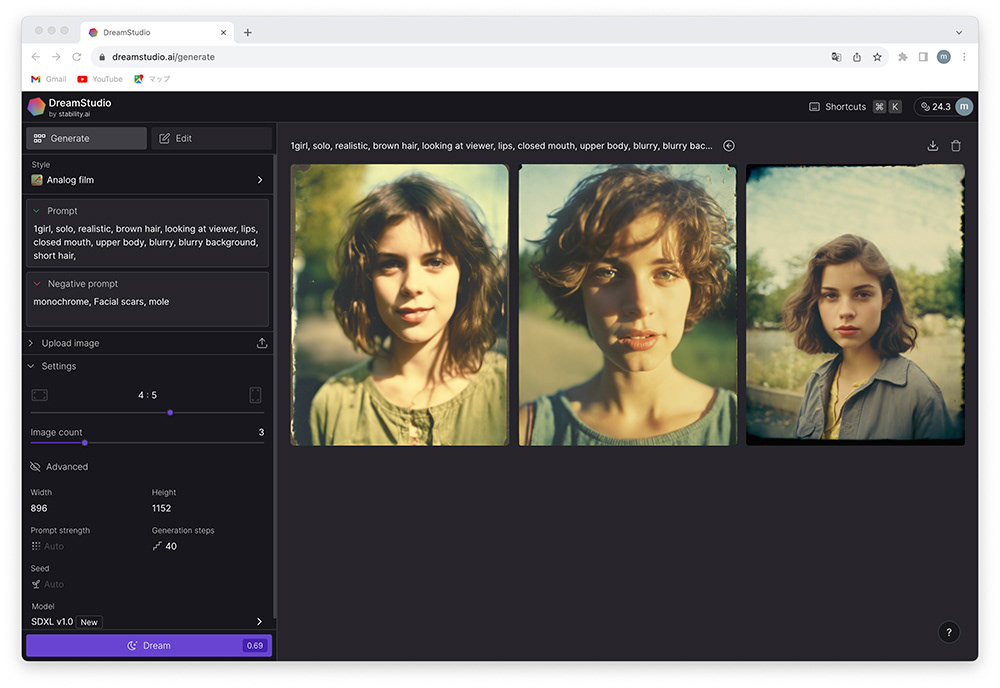The image size is (1000, 688).
Task: Click the help question mark button
Action: pos(949,633)
